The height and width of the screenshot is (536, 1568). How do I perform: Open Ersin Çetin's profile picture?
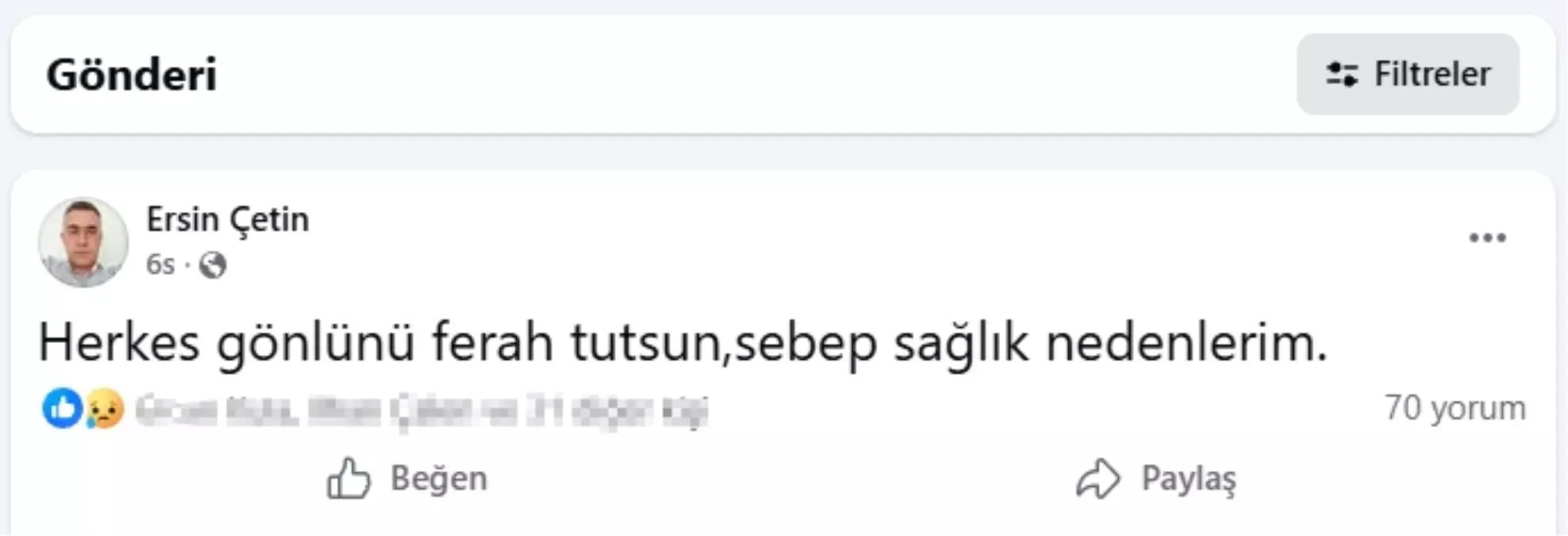pos(83,242)
